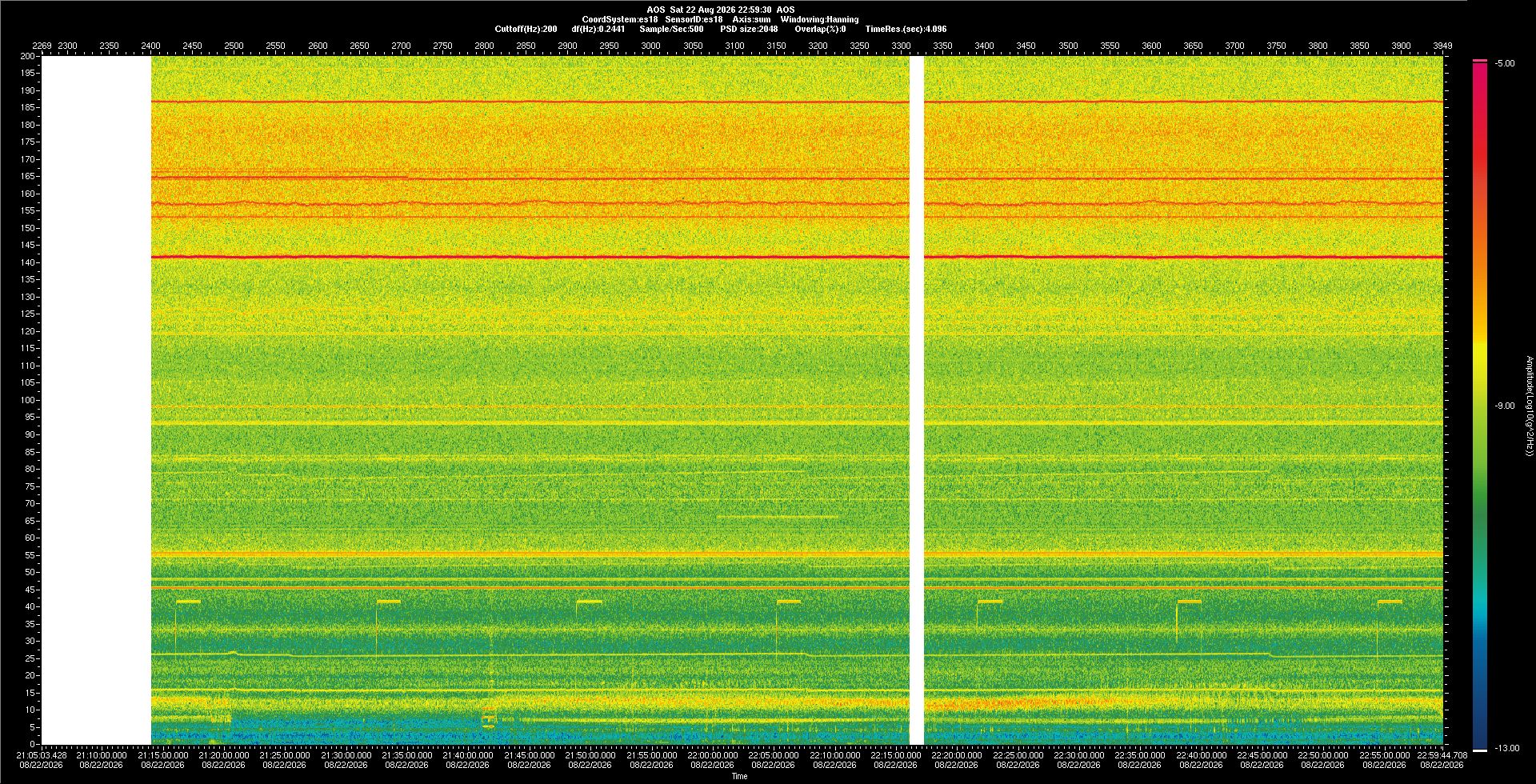Select the TimeRes.(sec):4.096 header text
The height and width of the screenshot is (784, 1536).
[x=906, y=29]
